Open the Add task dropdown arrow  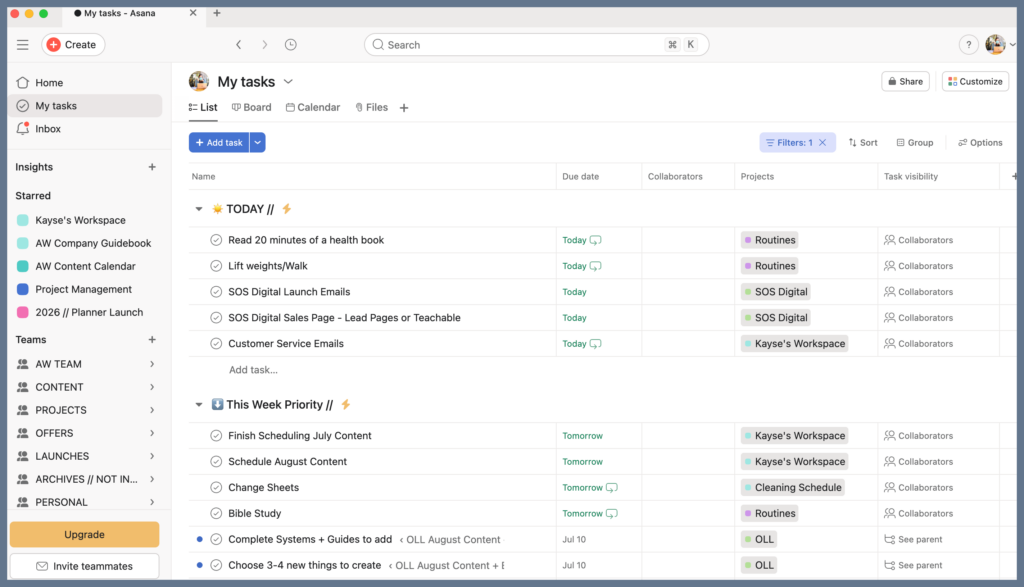tap(257, 142)
